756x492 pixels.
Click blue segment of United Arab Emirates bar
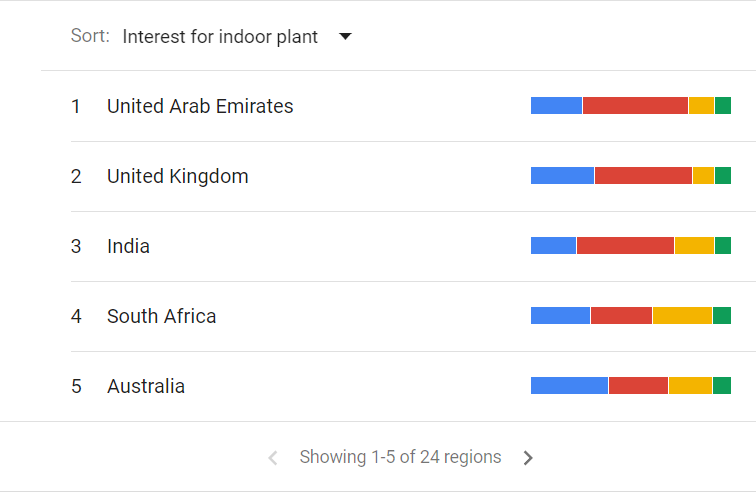click(x=556, y=106)
